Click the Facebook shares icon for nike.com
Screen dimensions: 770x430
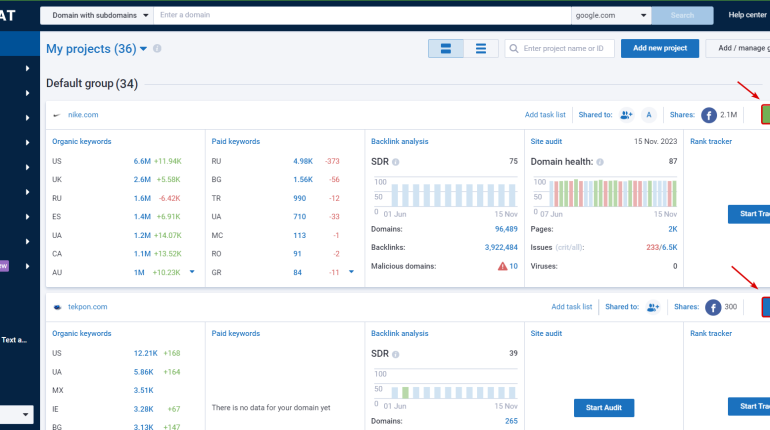(709, 115)
